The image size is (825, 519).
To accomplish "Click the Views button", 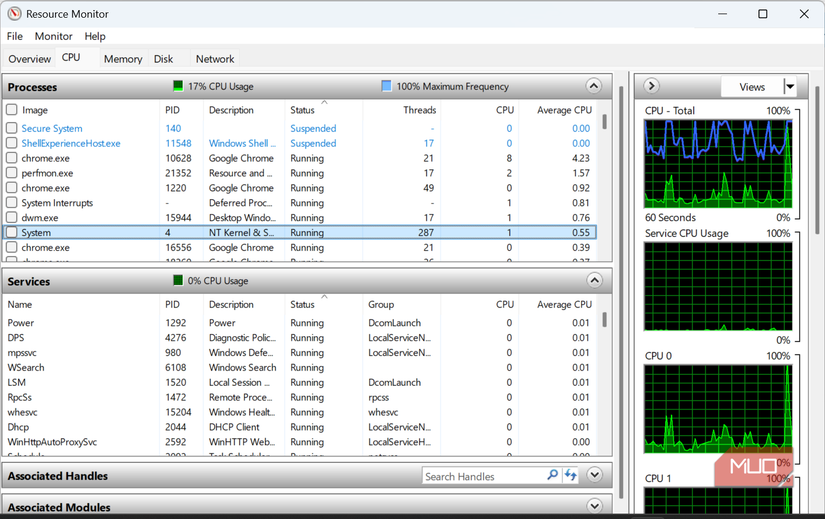I will click(x=752, y=87).
